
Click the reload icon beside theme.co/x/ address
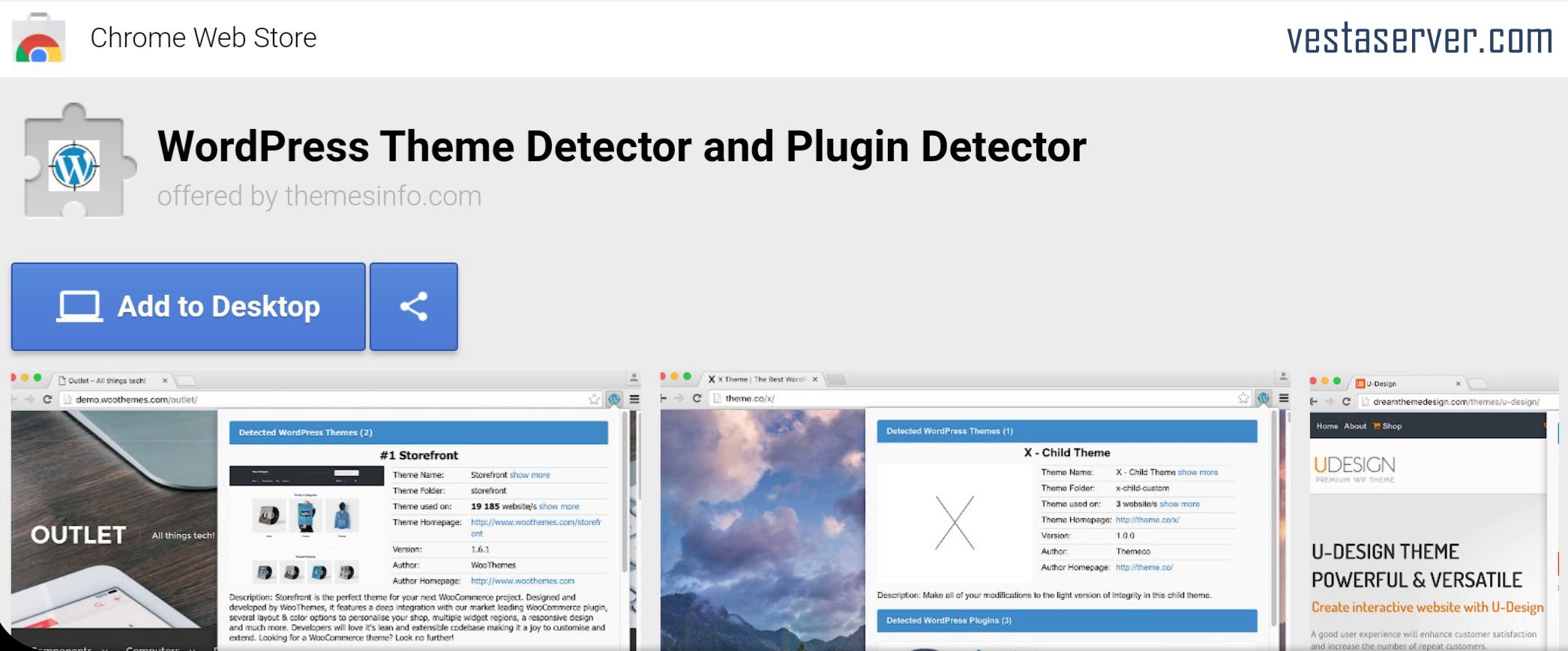coord(697,398)
